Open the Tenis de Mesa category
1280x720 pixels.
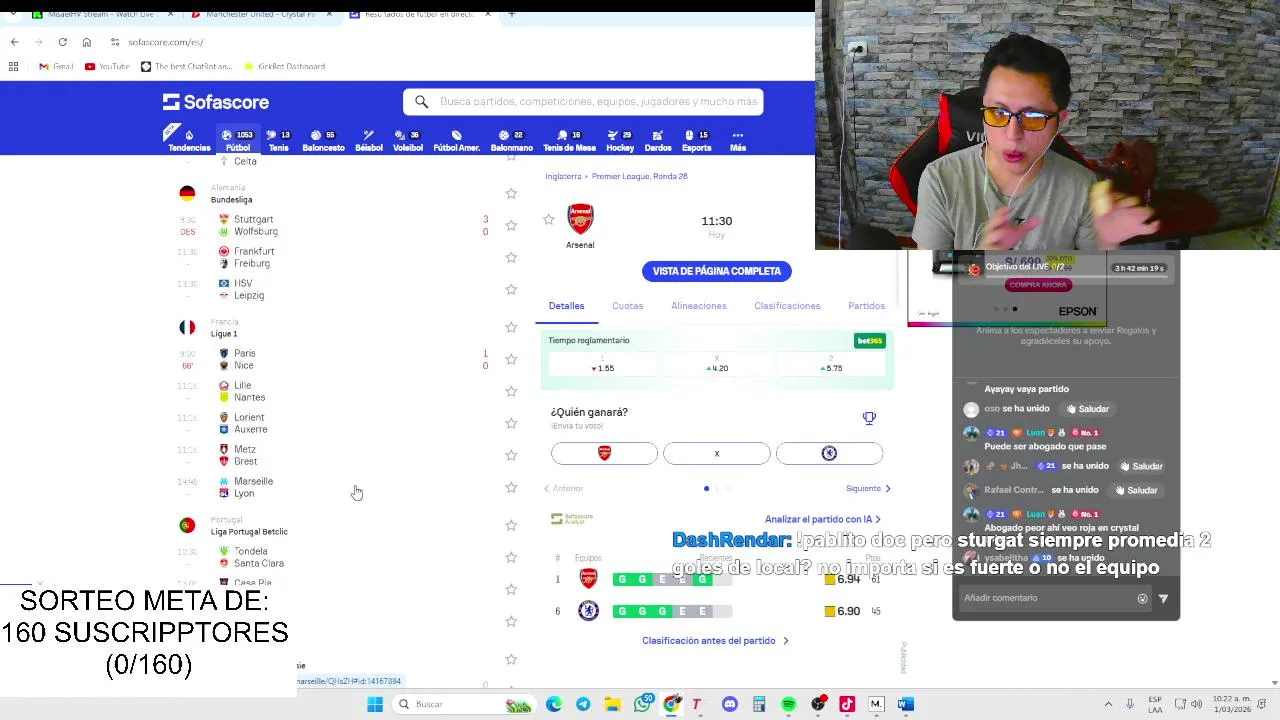coord(569,141)
